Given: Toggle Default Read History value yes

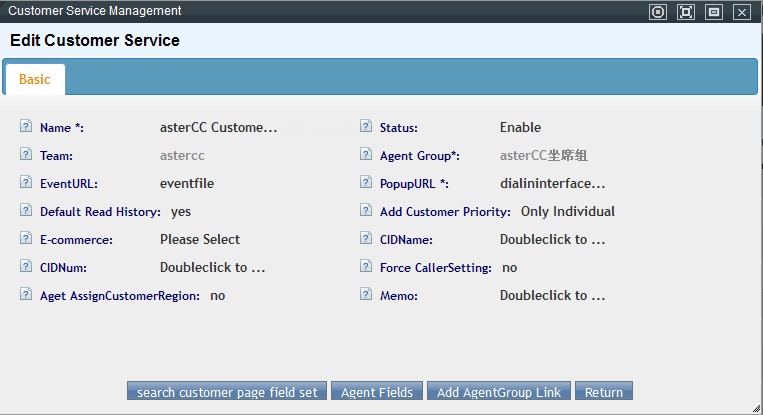Looking at the screenshot, I should tap(181, 212).
